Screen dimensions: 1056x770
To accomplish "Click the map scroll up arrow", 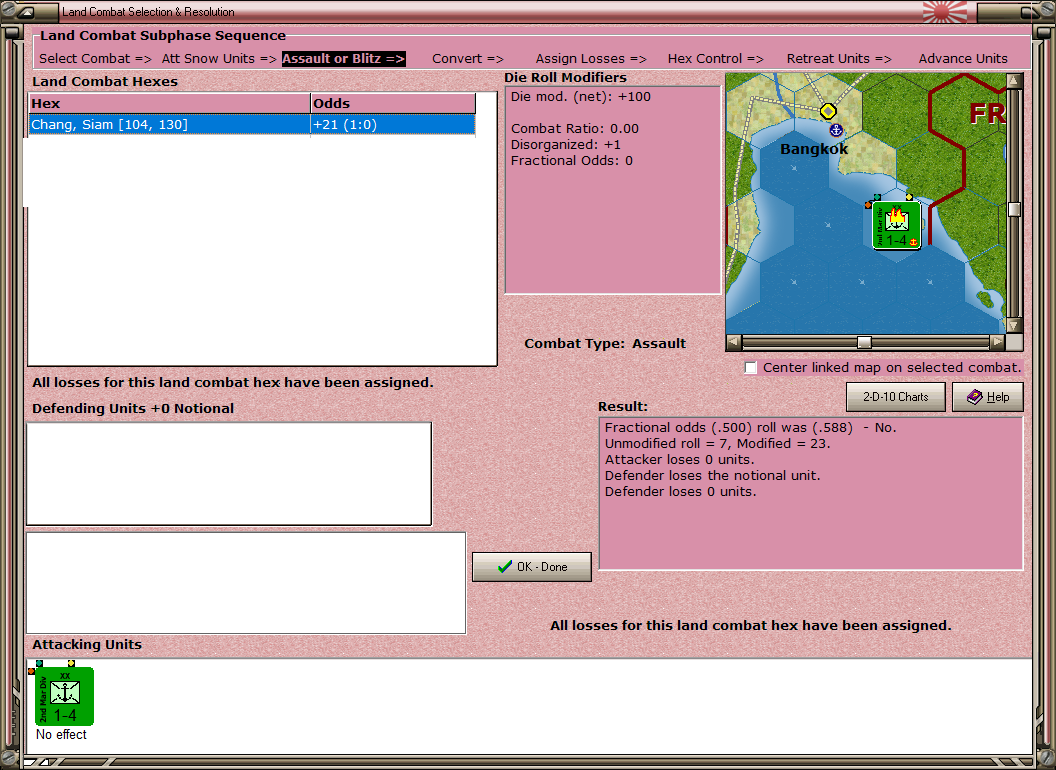I will pyautogui.click(x=1014, y=81).
